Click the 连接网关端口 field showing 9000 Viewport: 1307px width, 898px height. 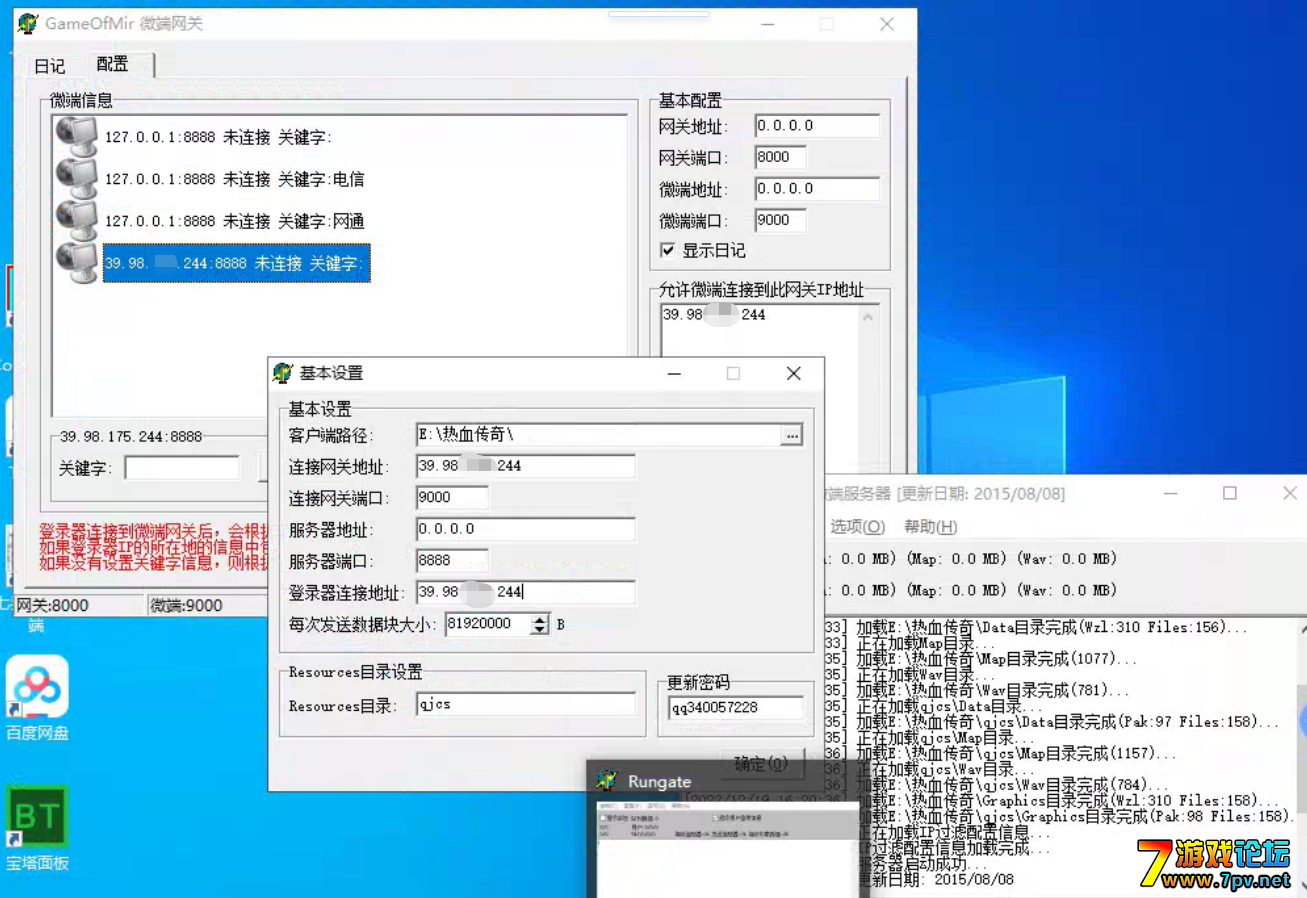(x=452, y=497)
